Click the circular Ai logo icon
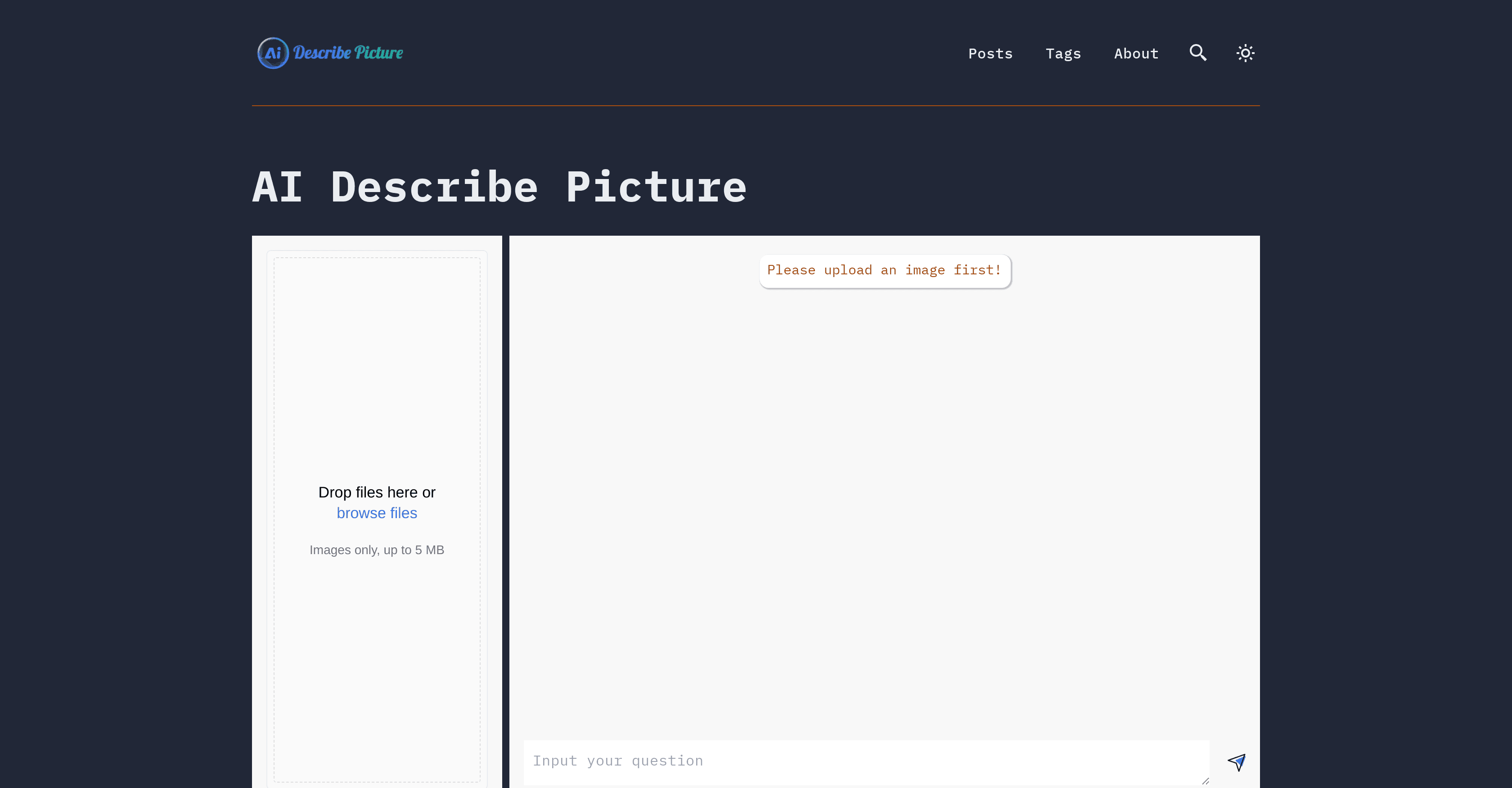Screen dimensions: 1512x788 (273, 53)
